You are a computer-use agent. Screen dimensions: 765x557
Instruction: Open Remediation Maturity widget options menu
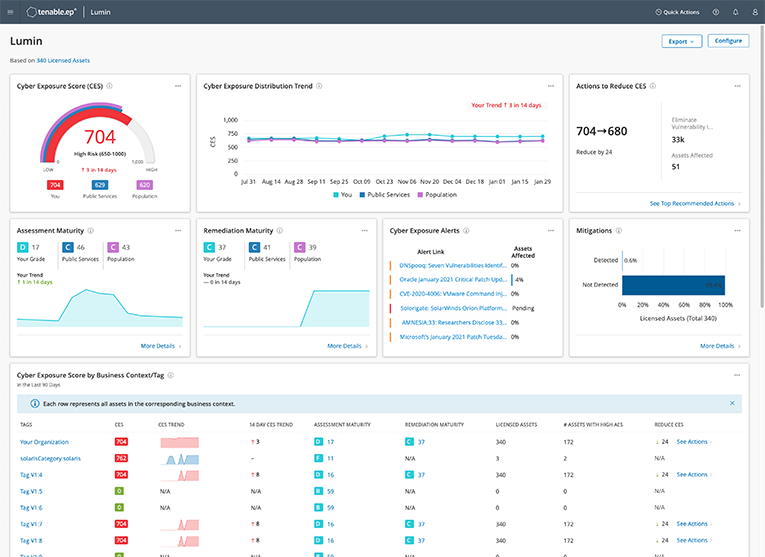[364, 231]
